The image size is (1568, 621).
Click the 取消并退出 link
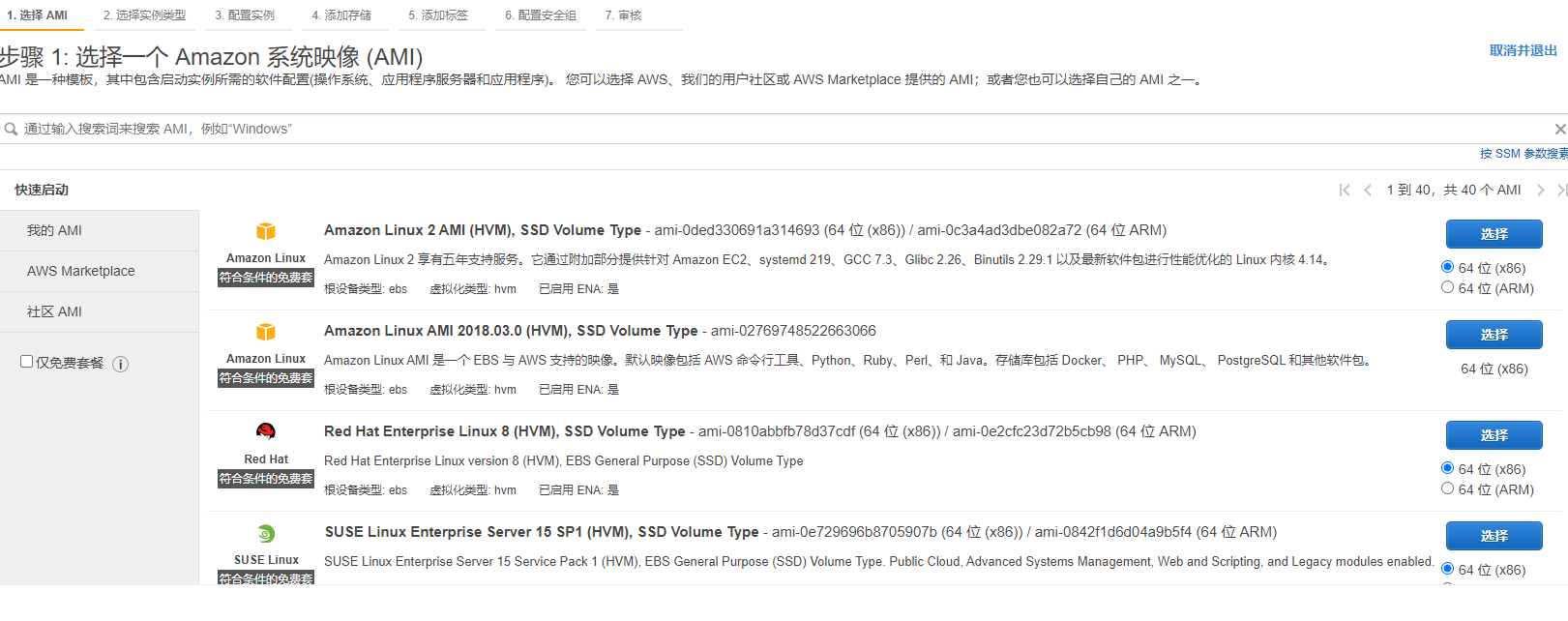click(1524, 50)
